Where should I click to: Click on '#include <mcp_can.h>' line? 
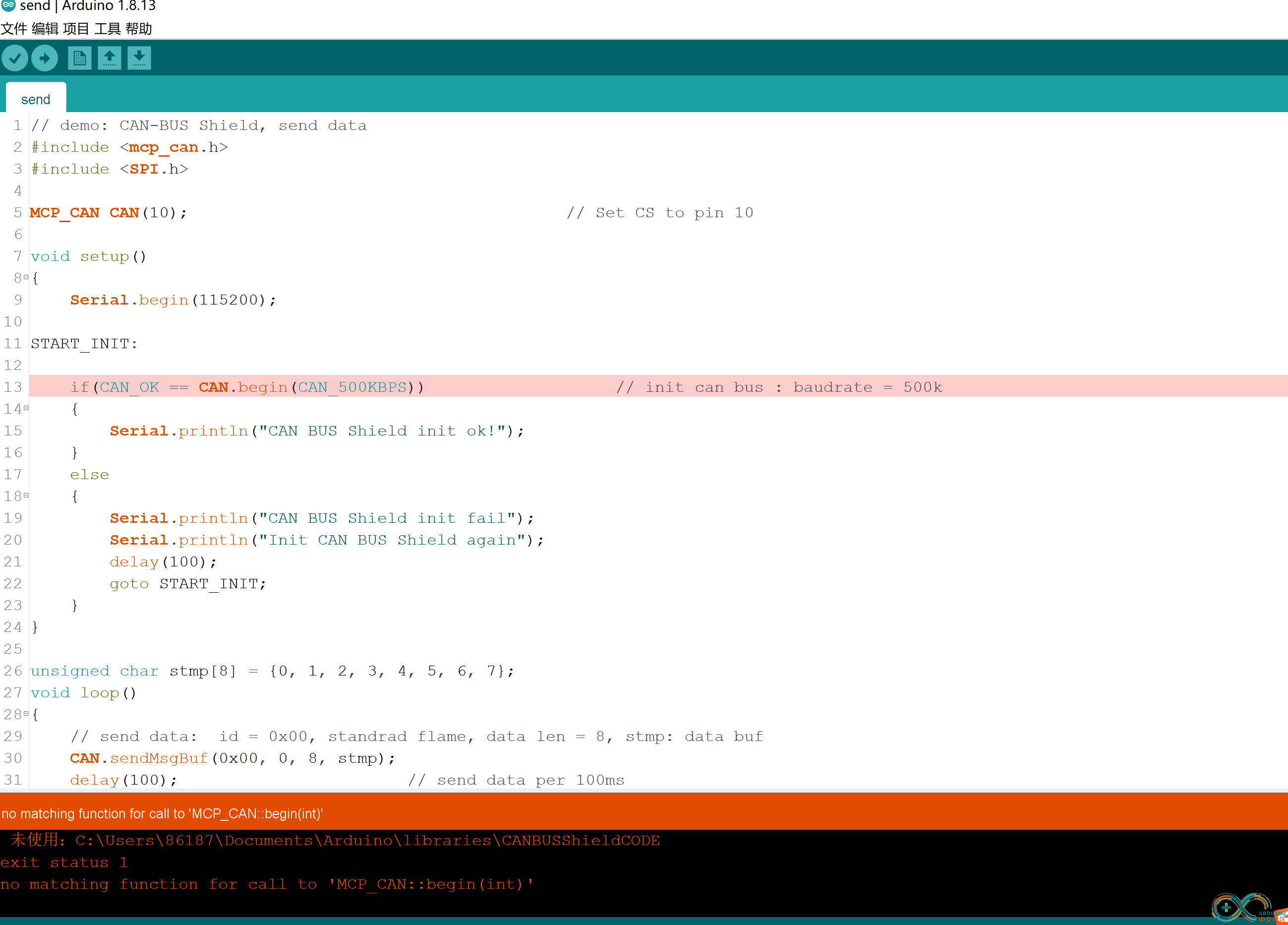(129, 147)
